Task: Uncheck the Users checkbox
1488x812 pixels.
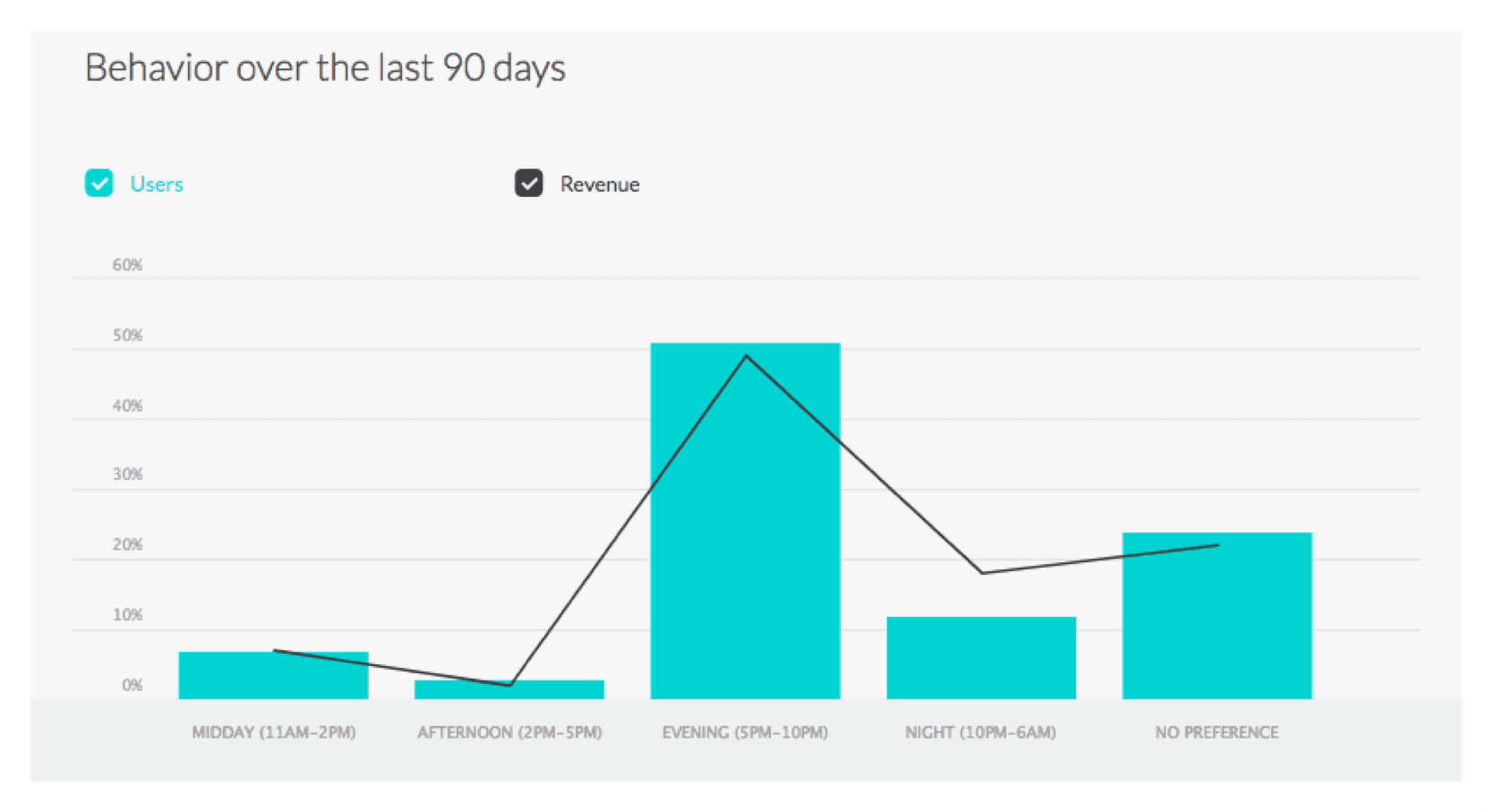Action: click(x=99, y=183)
